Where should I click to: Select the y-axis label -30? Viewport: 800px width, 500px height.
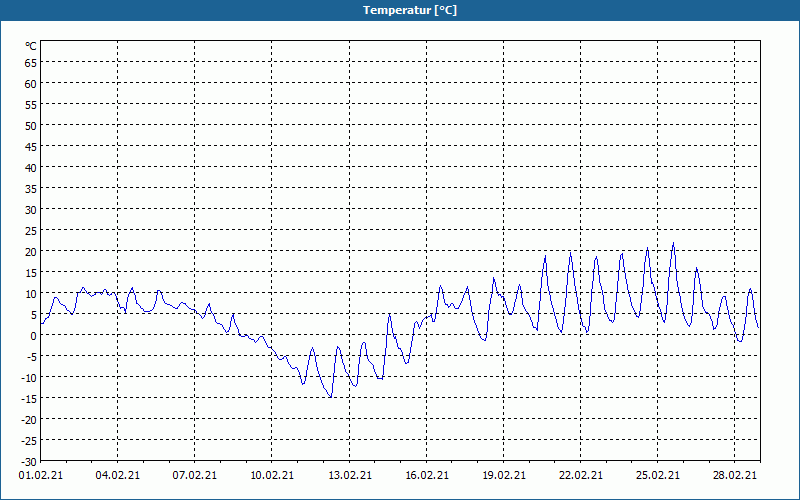[x=29, y=462]
